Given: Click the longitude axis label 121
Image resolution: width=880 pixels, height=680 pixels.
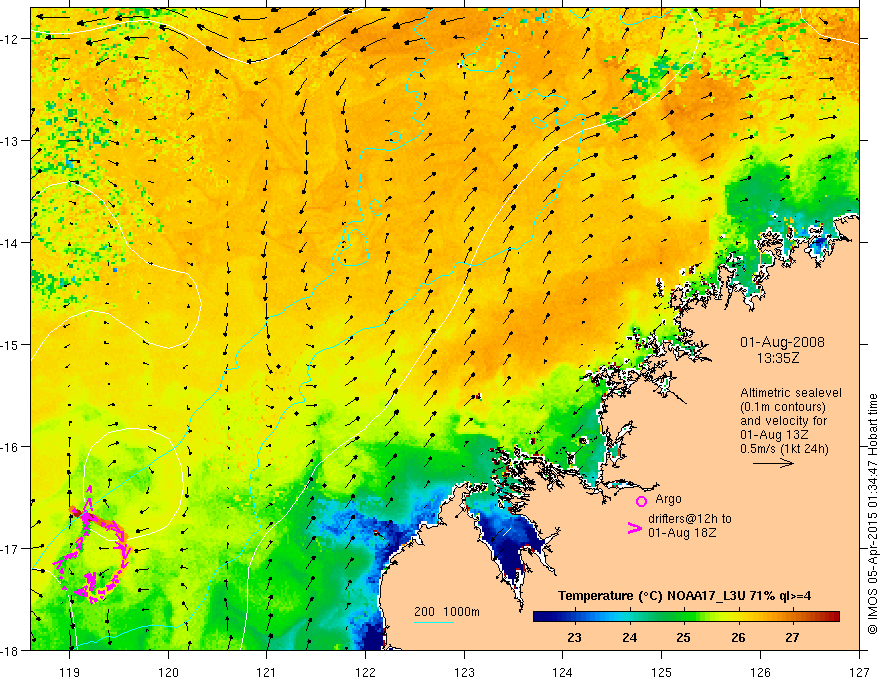Looking at the screenshot, I should click(x=267, y=672).
